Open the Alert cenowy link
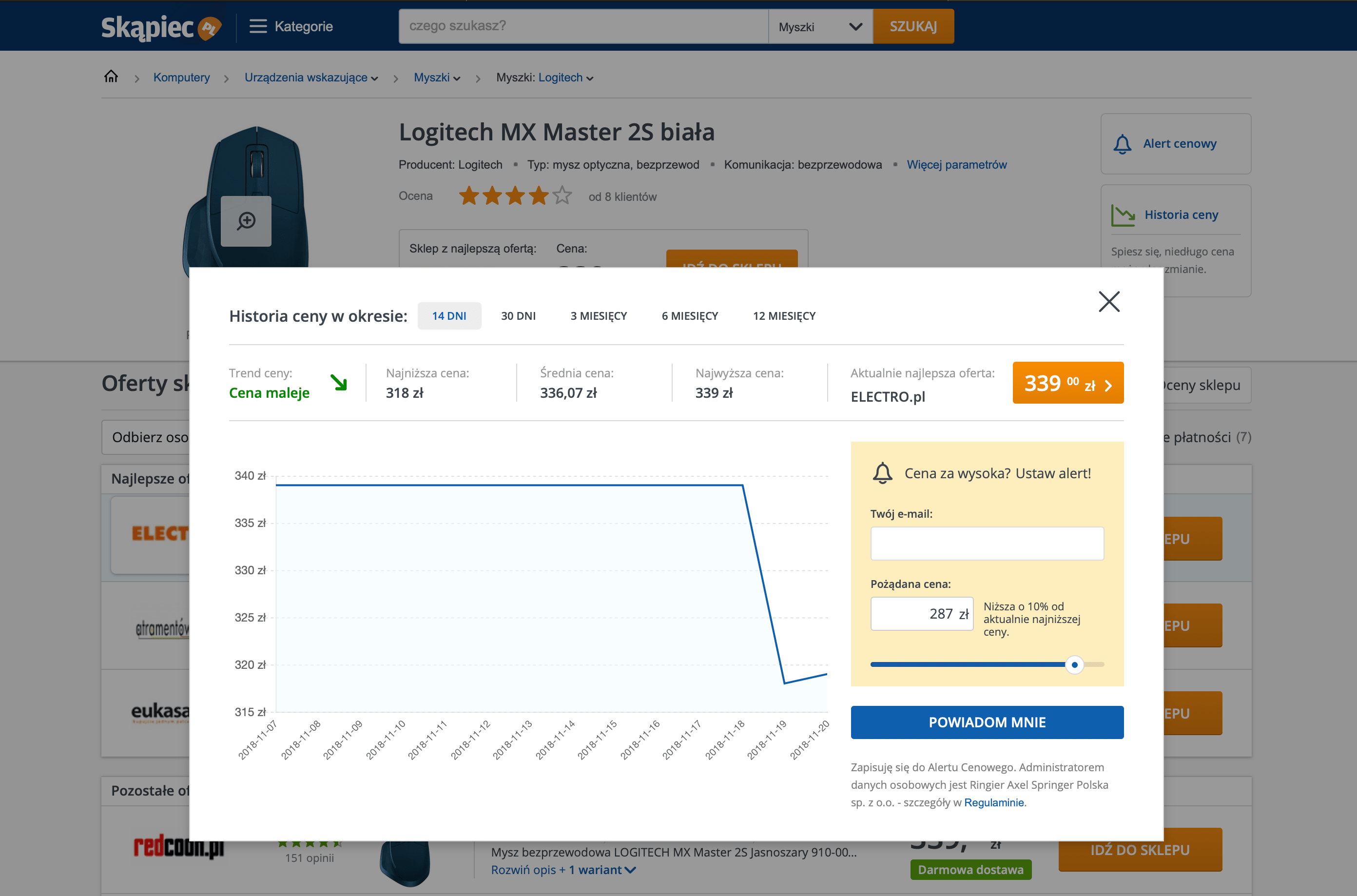The width and height of the screenshot is (1357, 896). [x=1179, y=143]
